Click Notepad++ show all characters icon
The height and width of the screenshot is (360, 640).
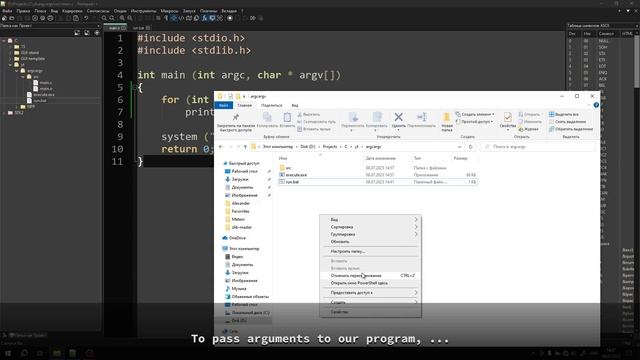[166, 18]
